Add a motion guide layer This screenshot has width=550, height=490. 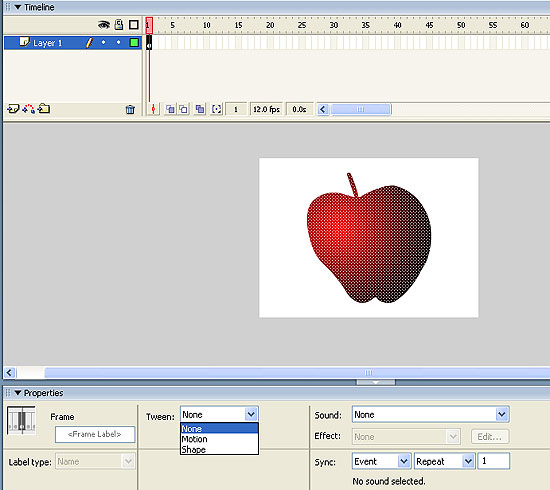[x=28, y=109]
